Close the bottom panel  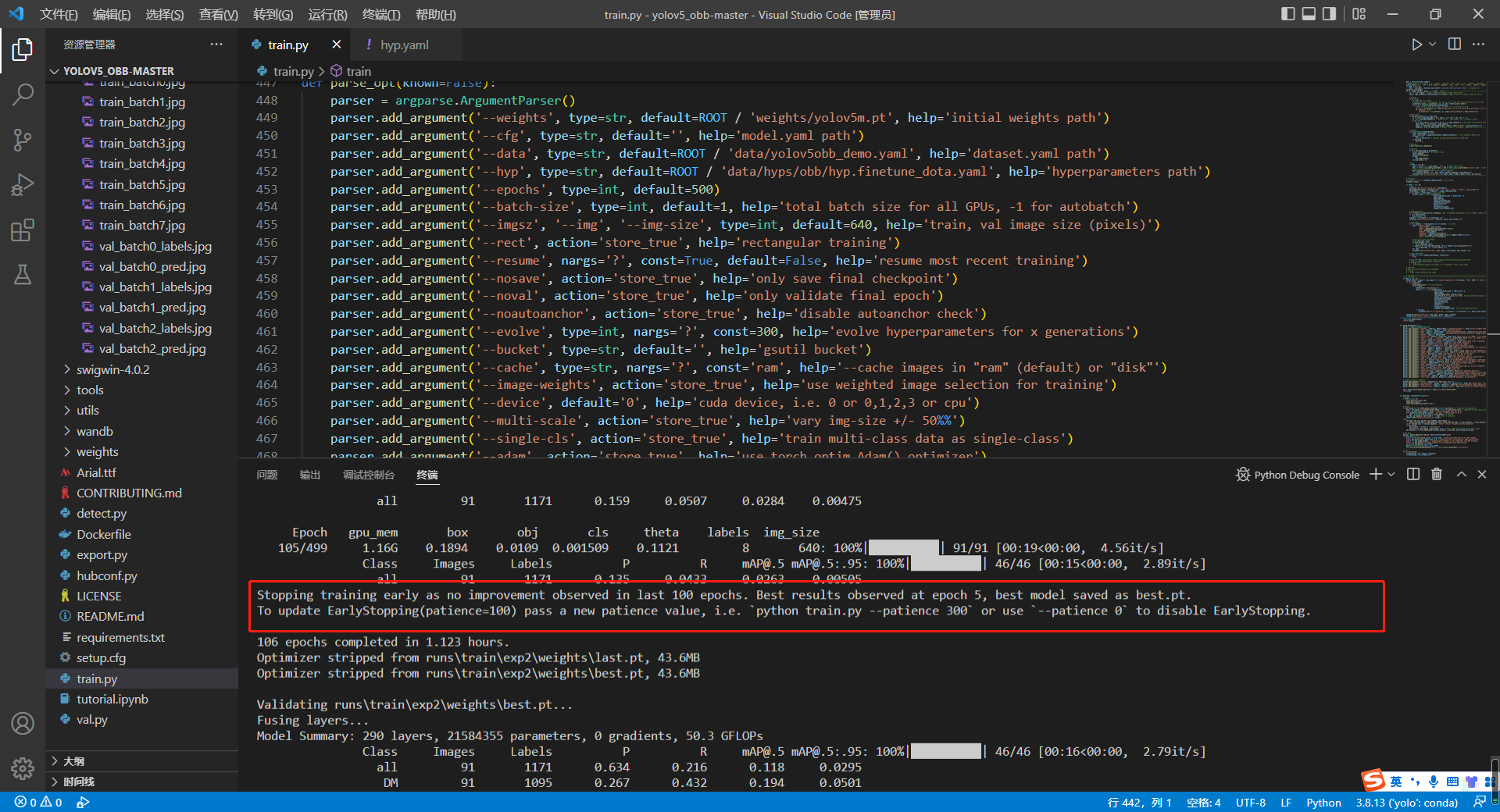[1482, 474]
